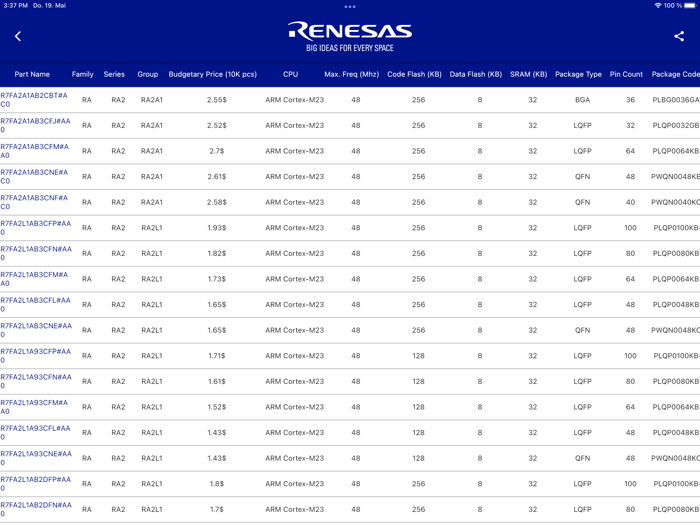Select the 2.61$ price cell
Viewport: 700px width, 525px height.
tap(217, 177)
